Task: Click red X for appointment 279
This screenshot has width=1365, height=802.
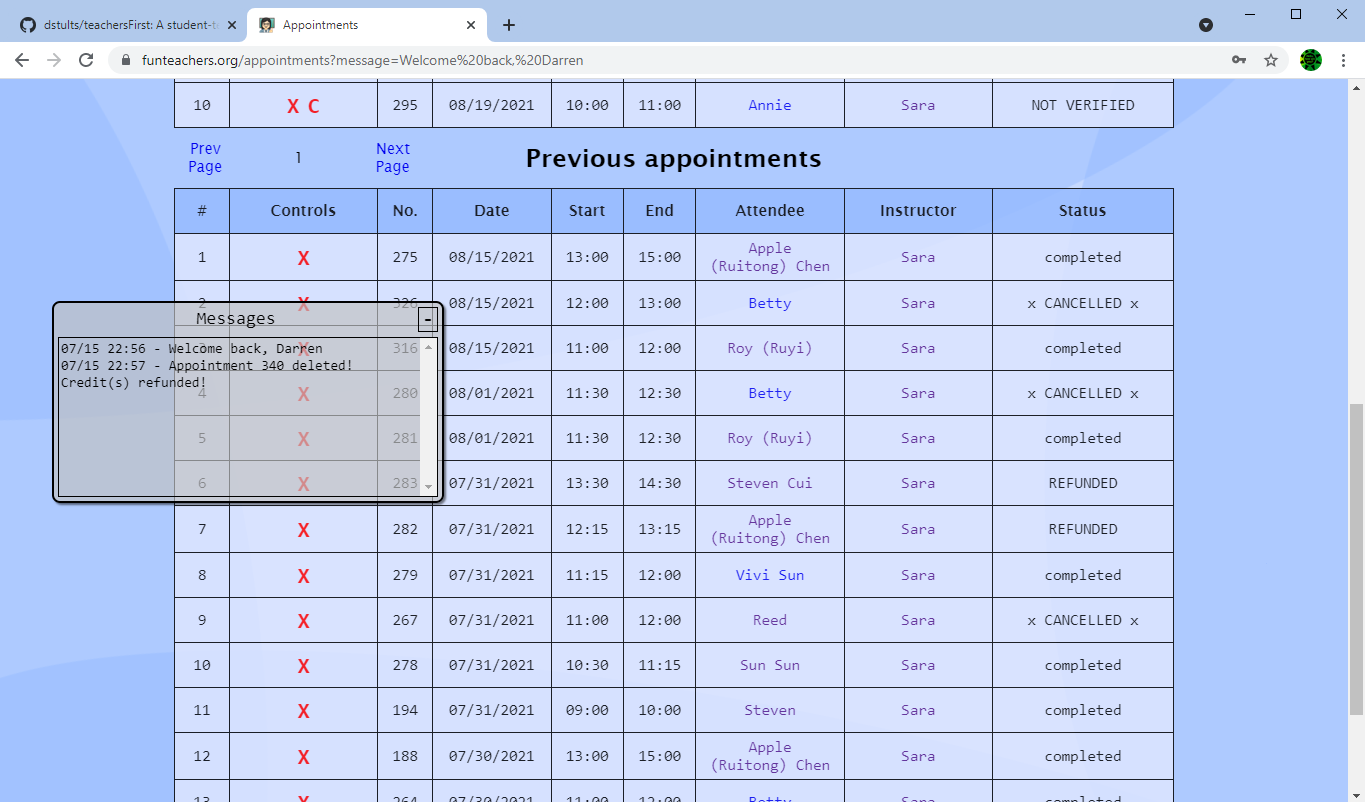Action: pos(303,576)
